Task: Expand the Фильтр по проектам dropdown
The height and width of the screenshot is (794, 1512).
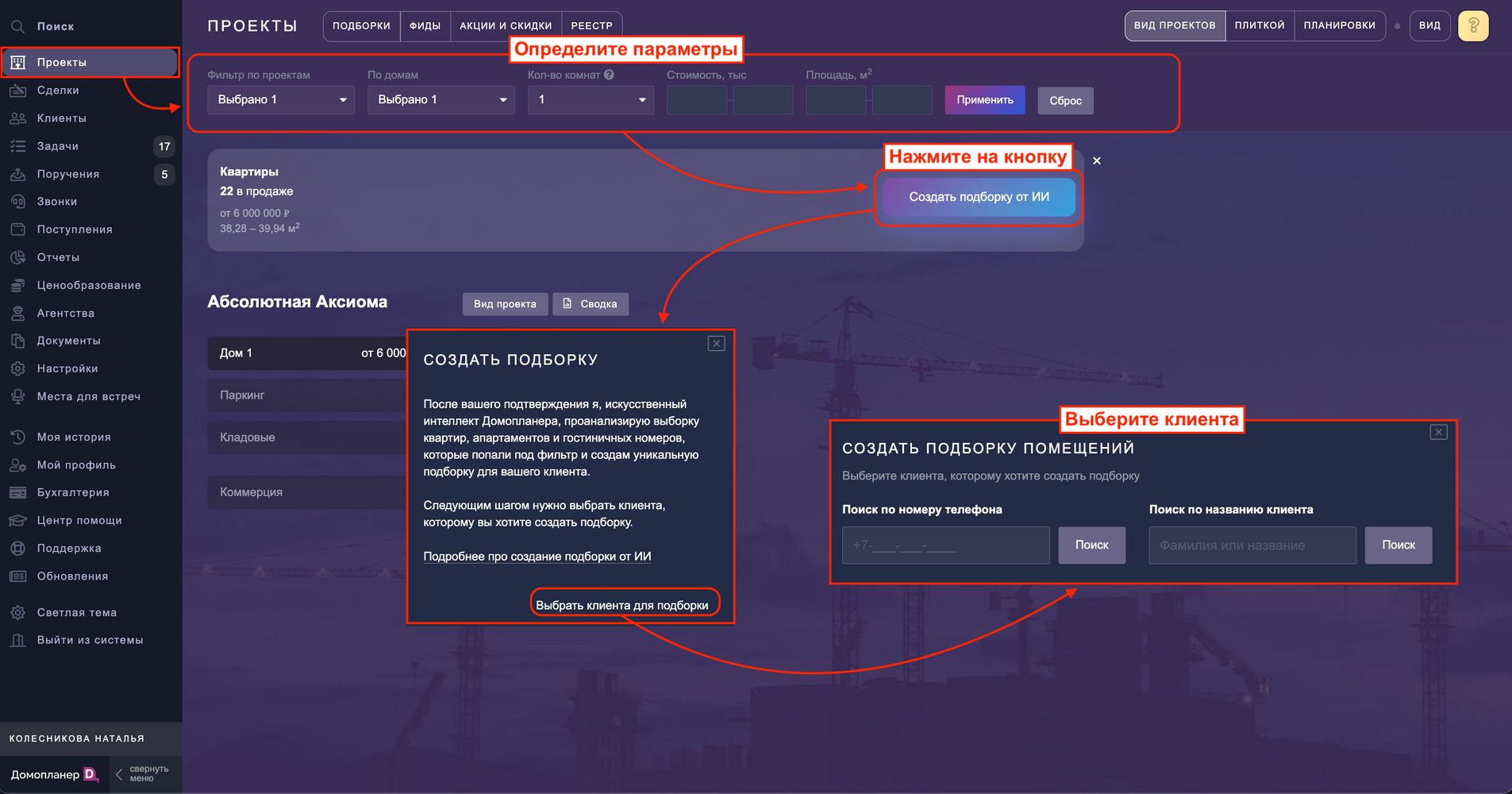Action: [x=281, y=100]
